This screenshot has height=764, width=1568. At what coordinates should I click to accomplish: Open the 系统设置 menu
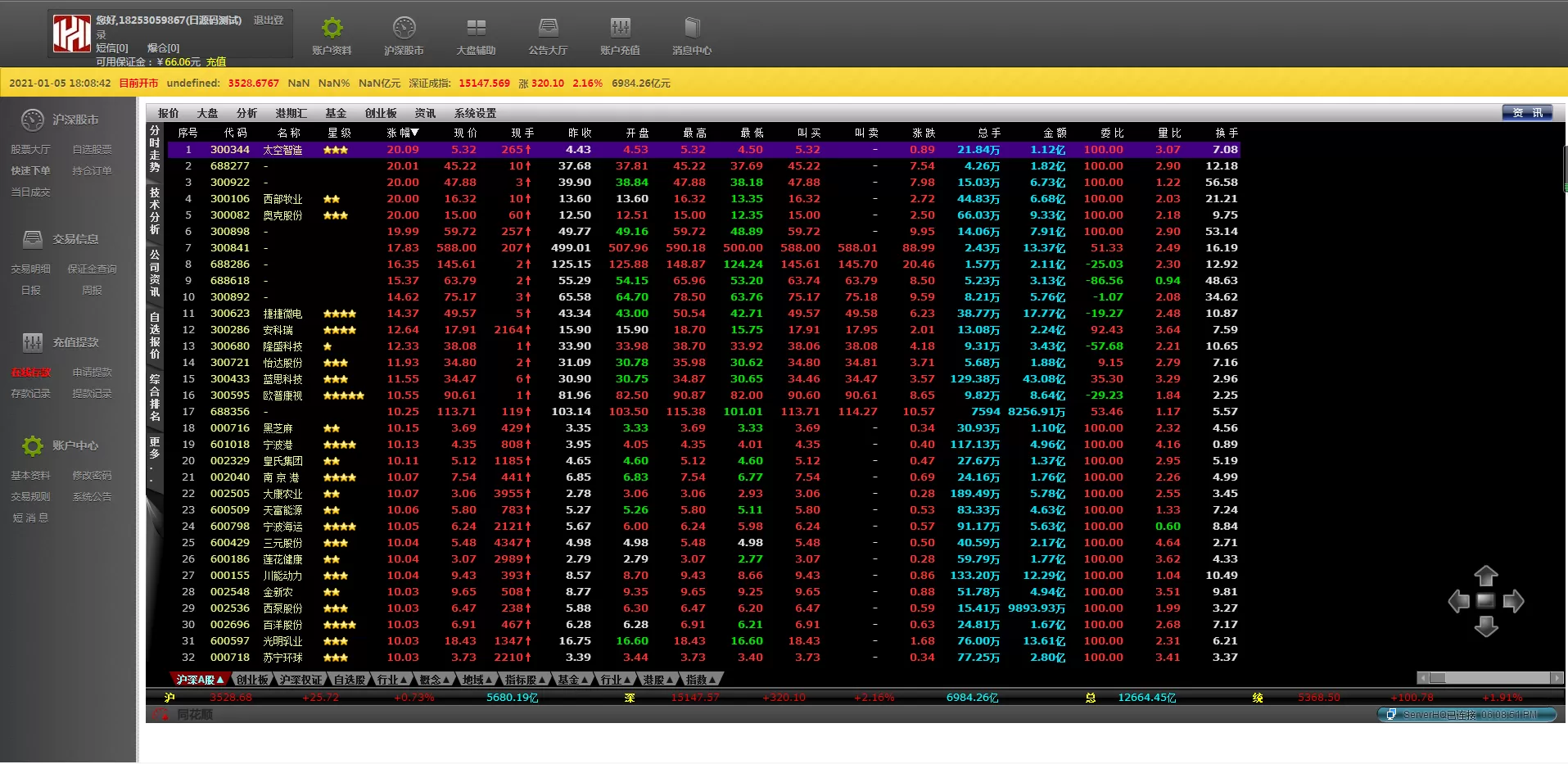click(x=475, y=113)
